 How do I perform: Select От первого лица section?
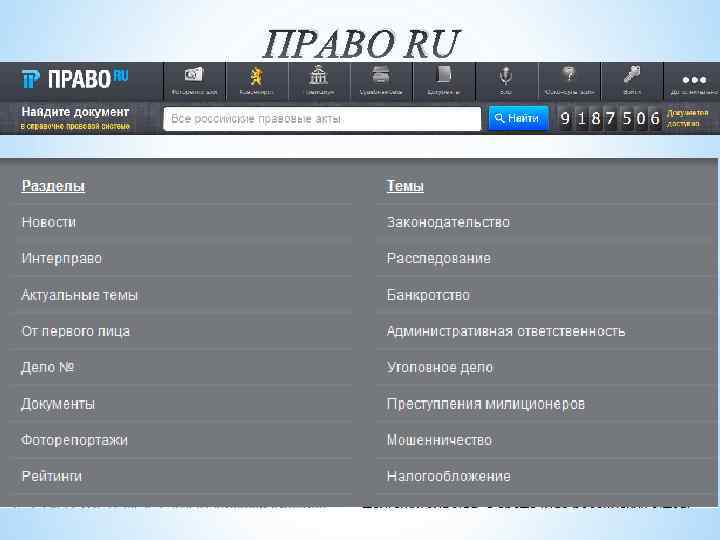75,331
